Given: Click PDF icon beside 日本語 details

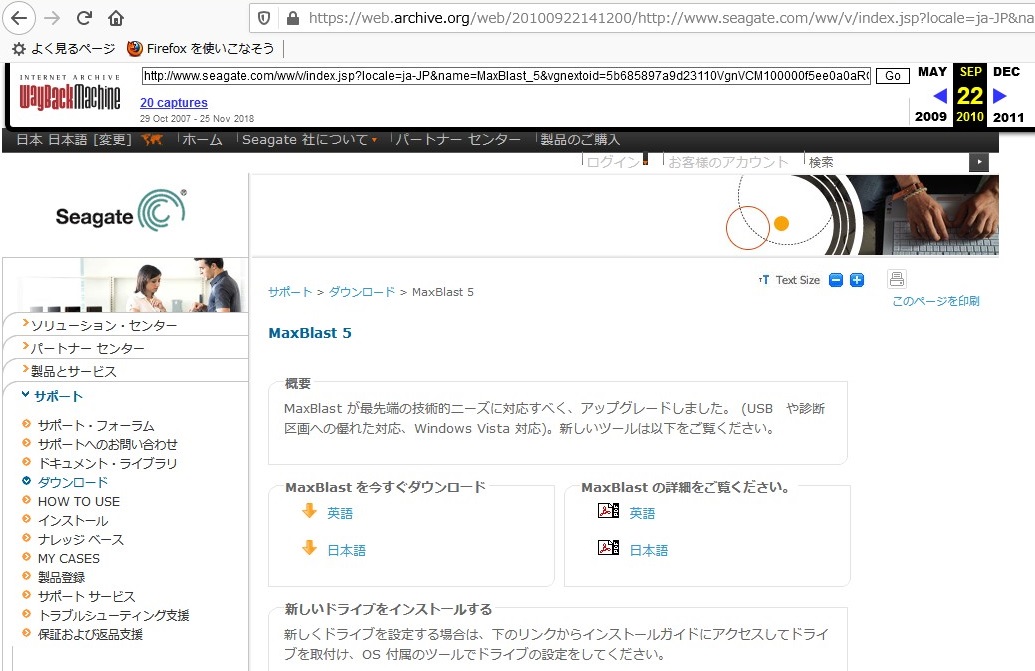Looking at the screenshot, I should pos(609,547).
